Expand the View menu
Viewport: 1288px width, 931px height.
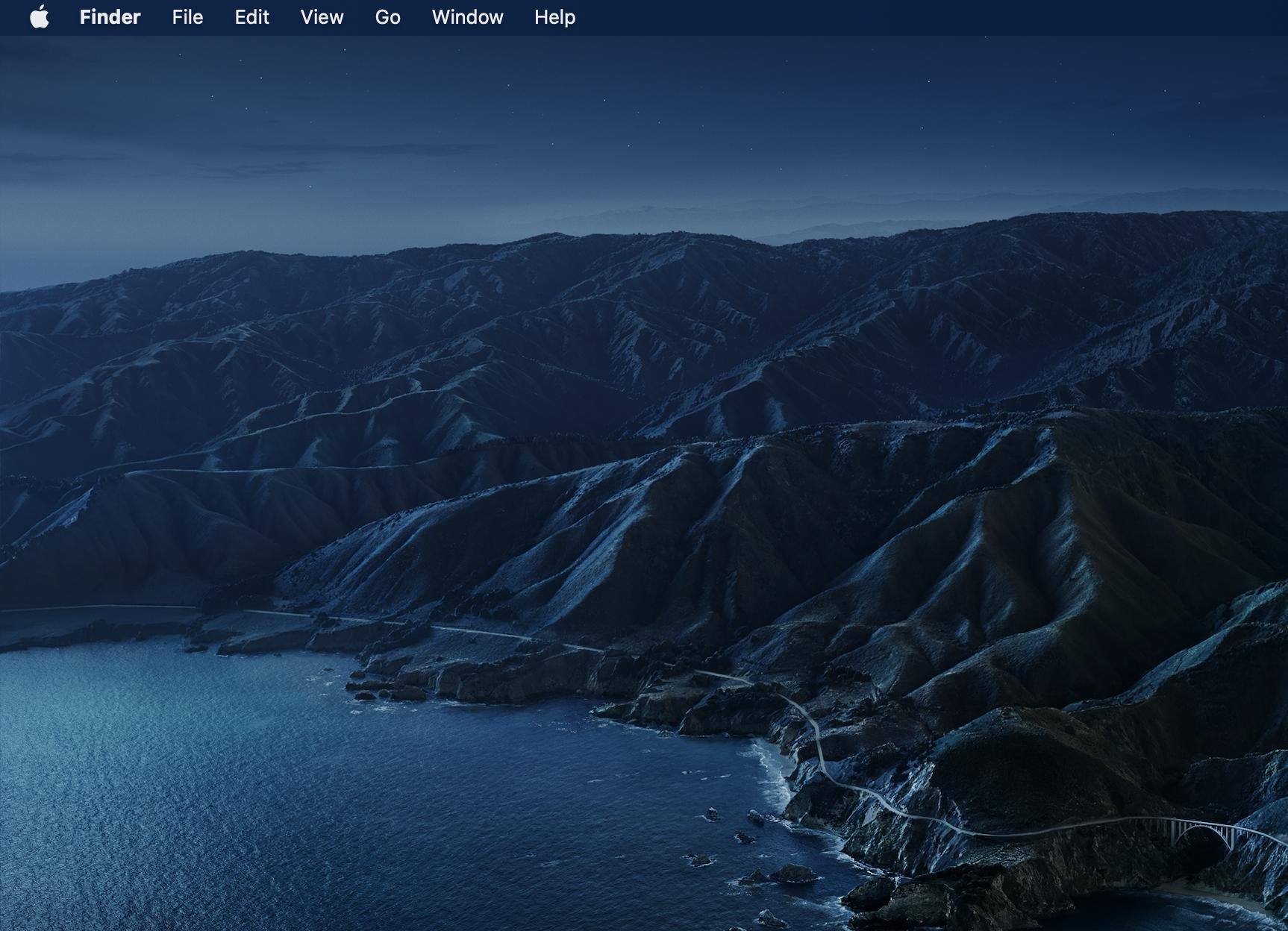[322, 17]
